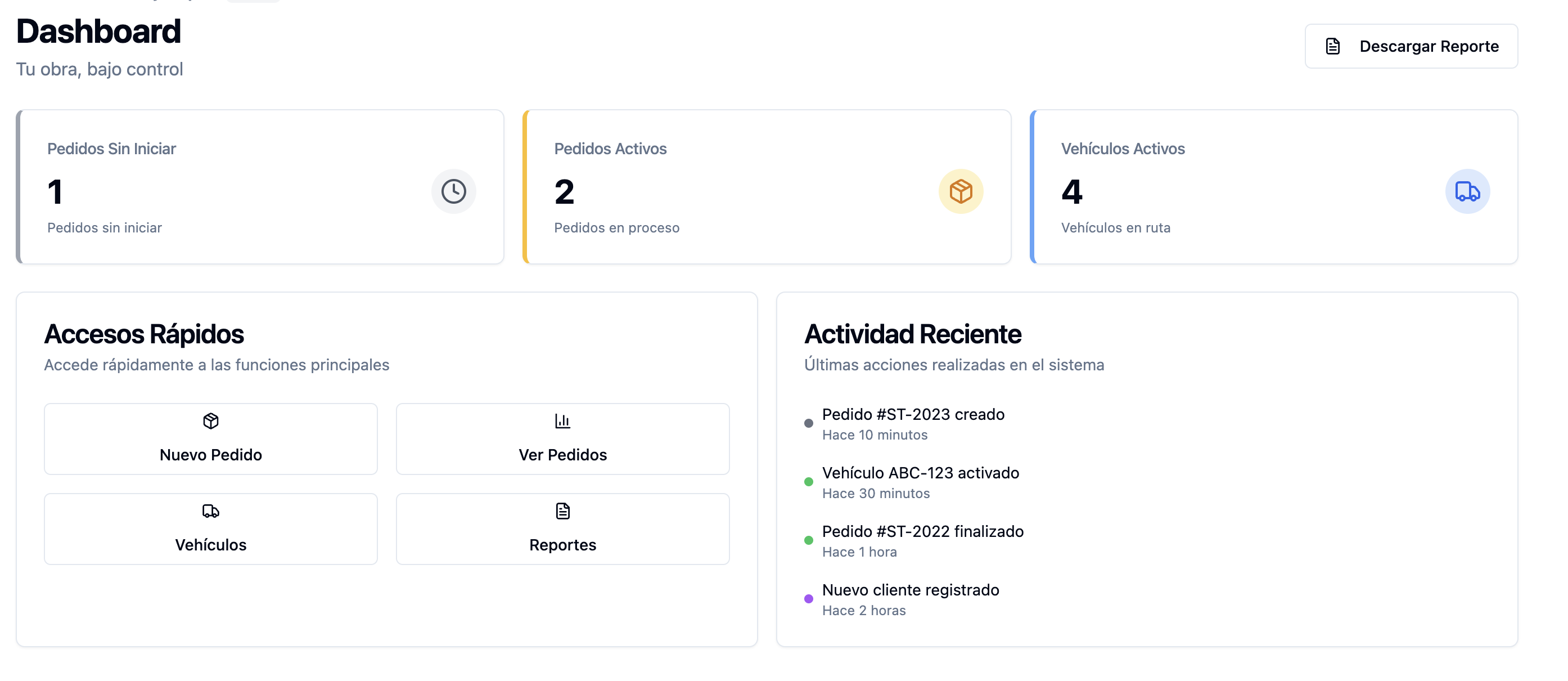Click the document icon next to Descargar Reporte
This screenshot has height=681, width=1568.
(1333, 46)
